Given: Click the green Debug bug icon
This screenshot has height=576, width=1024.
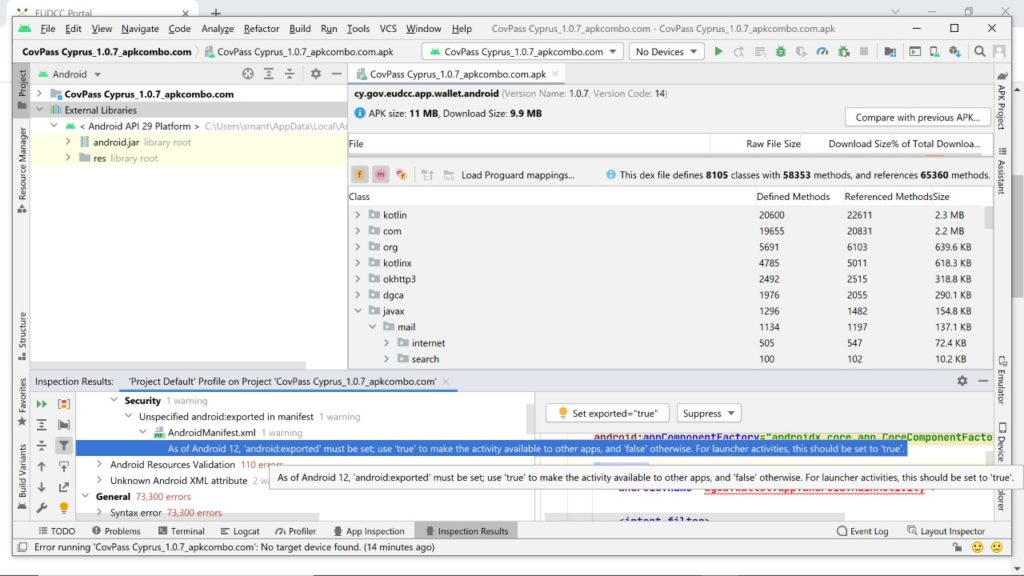Looking at the screenshot, I should pos(780,52).
